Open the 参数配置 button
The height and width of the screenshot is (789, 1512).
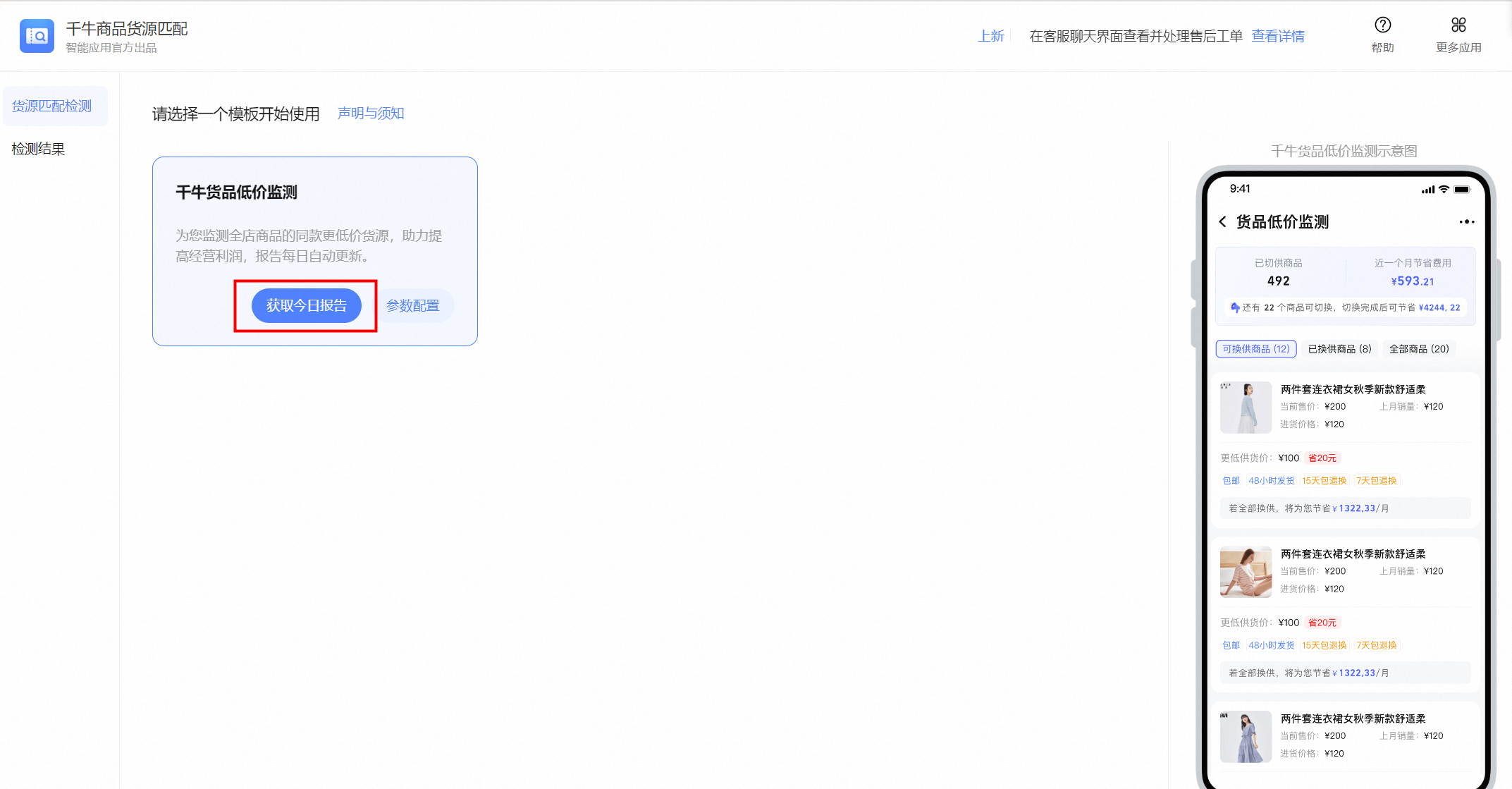pyautogui.click(x=413, y=305)
